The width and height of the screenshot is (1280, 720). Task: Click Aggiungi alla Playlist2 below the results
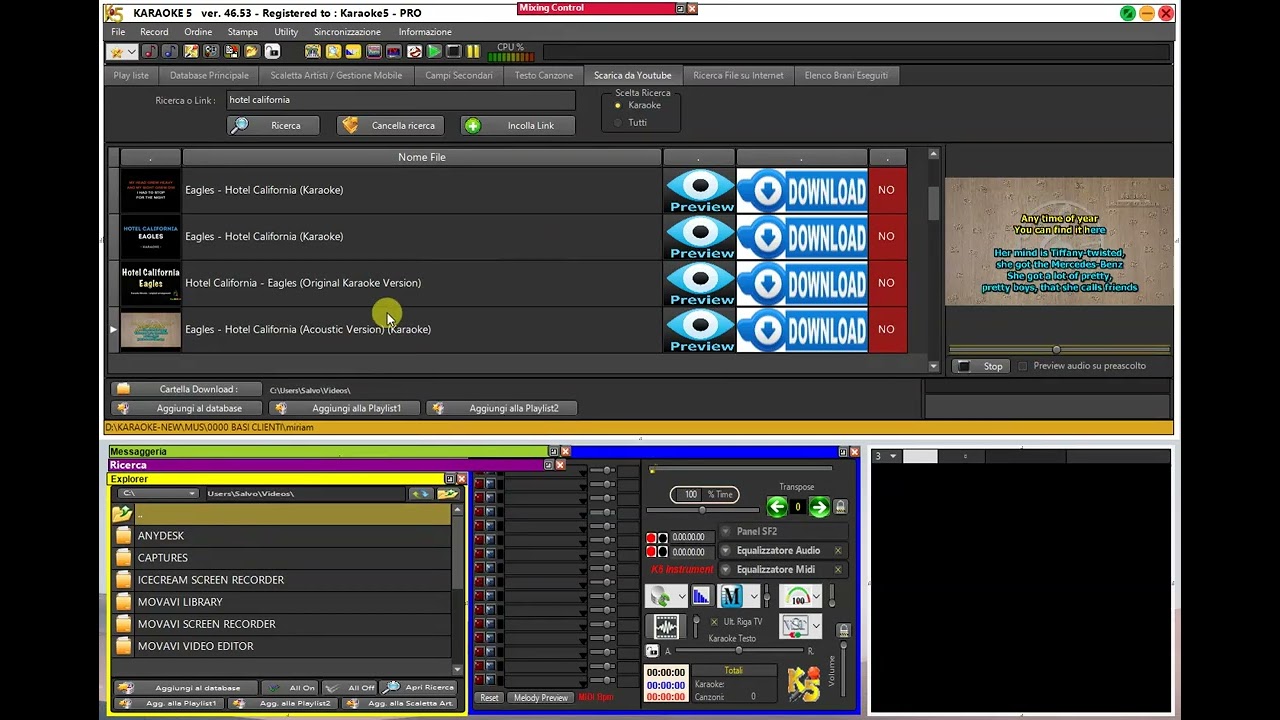point(501,408)
